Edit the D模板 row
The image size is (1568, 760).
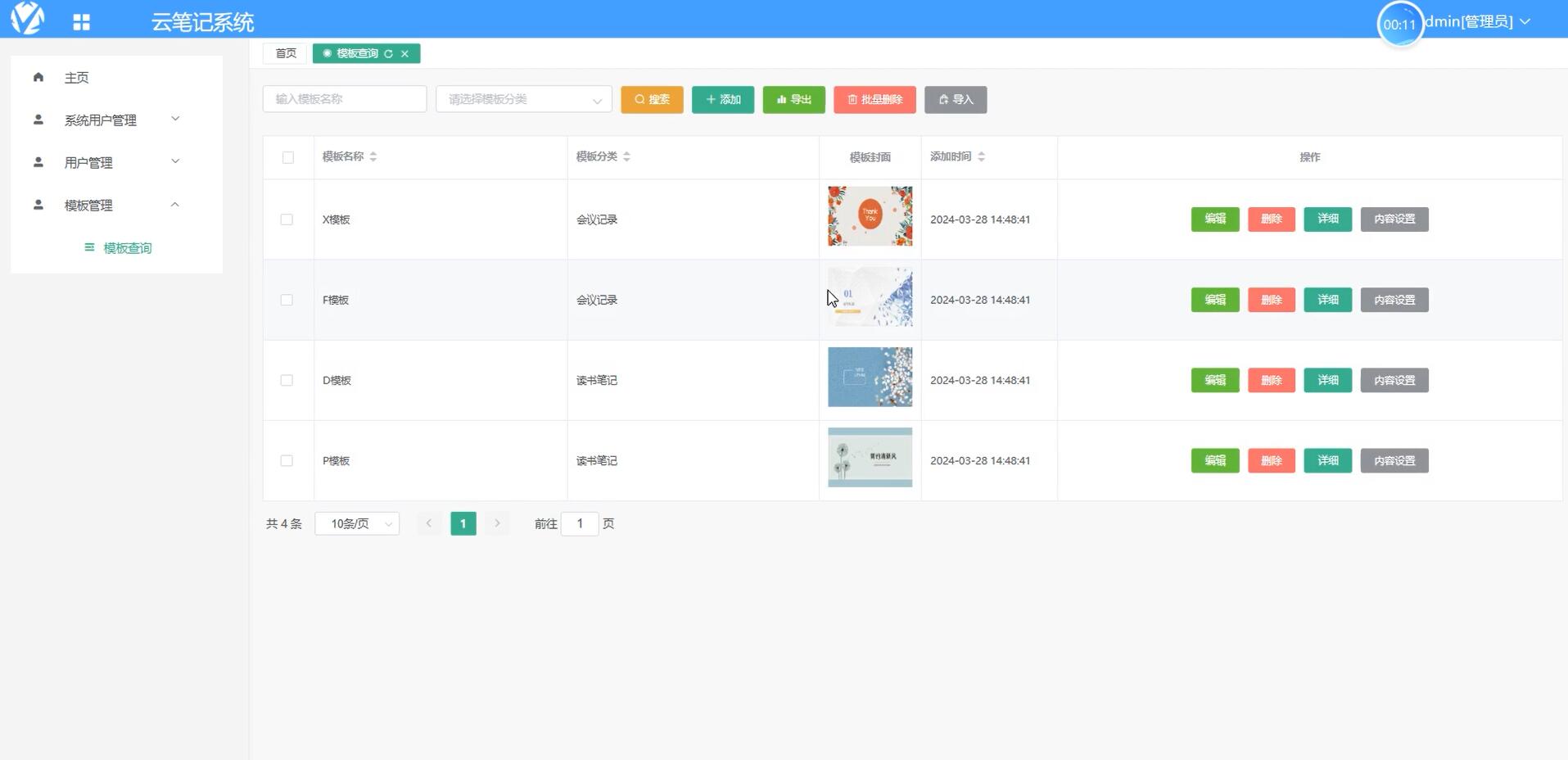(x=1215, y=380)
